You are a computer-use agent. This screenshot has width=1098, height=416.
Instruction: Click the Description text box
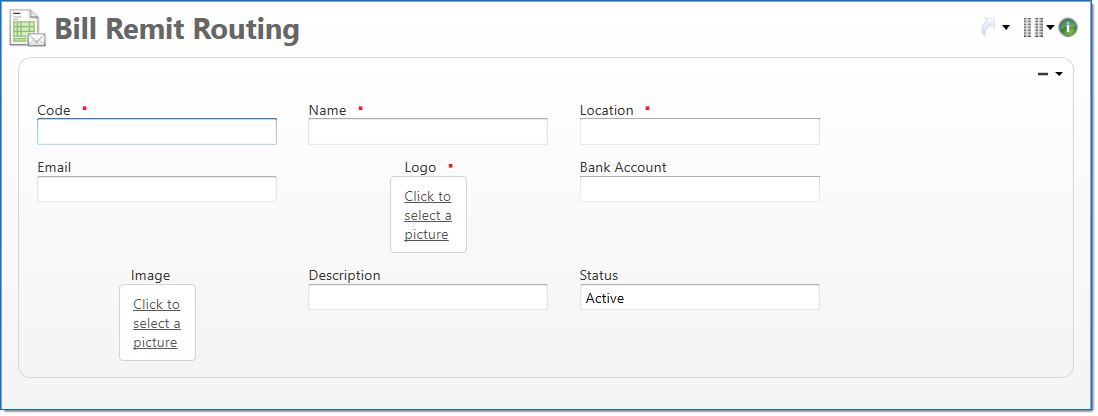(428, 297)
